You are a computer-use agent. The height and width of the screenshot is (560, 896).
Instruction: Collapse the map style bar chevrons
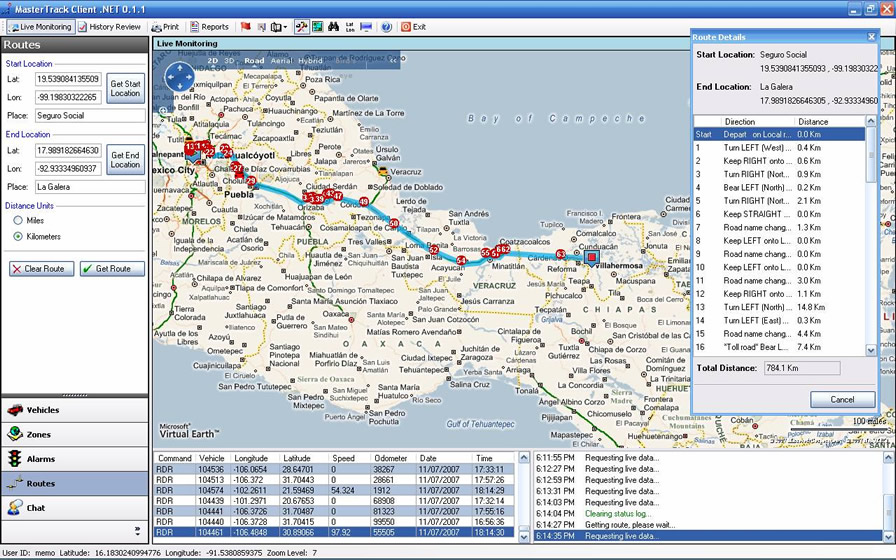click(x=393, y=60)
